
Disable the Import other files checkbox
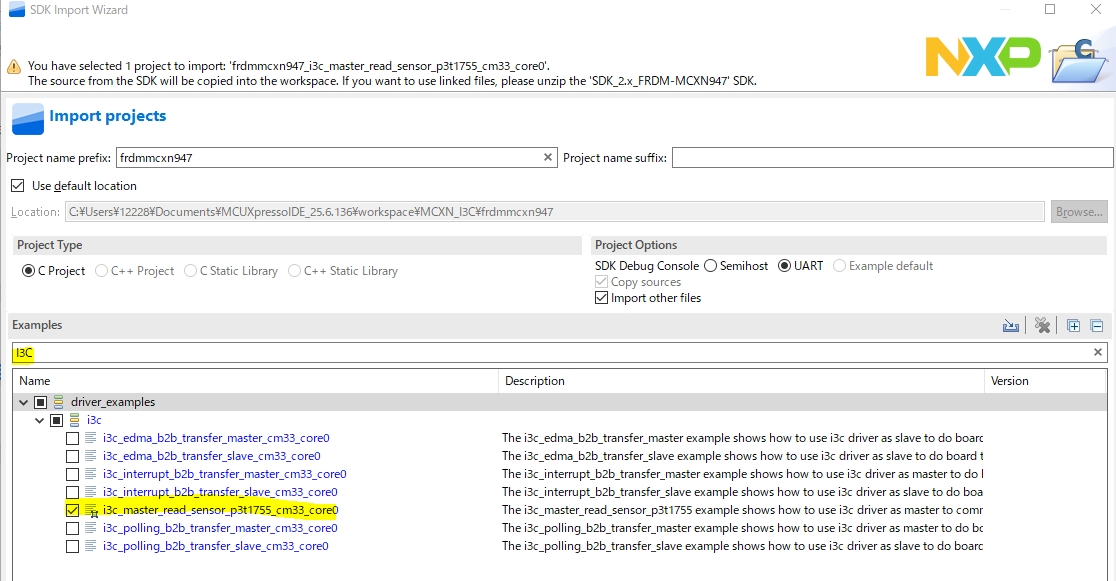pos(601,298)
